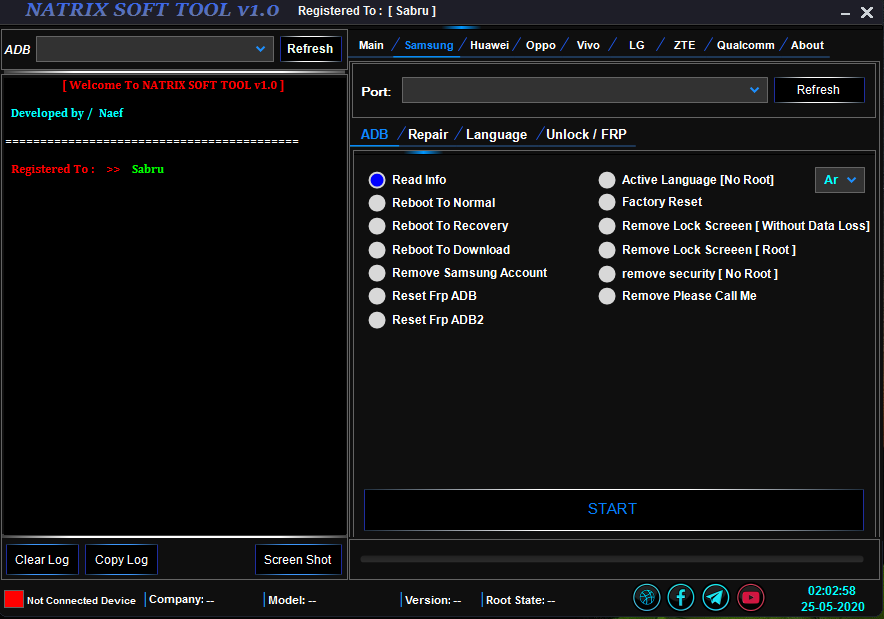
Task: Switch to the Samsung tab
Action: 428,45
